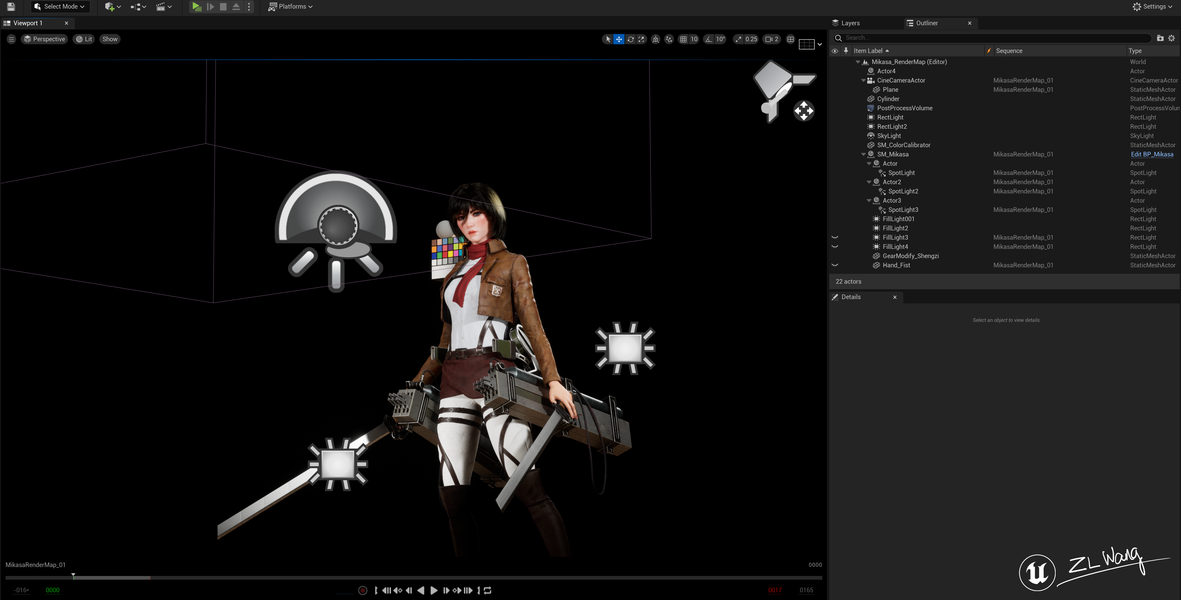Toggle rotation snap angle icon
This screenshot has height=600, width=1181.
click(x=709, y=39)
